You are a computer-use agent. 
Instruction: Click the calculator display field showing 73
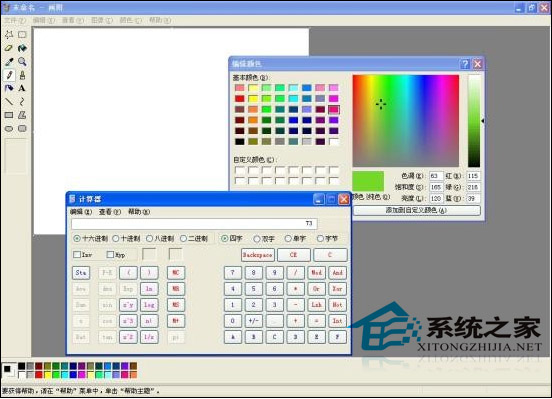pyautogui.click(x=194, y=223)
